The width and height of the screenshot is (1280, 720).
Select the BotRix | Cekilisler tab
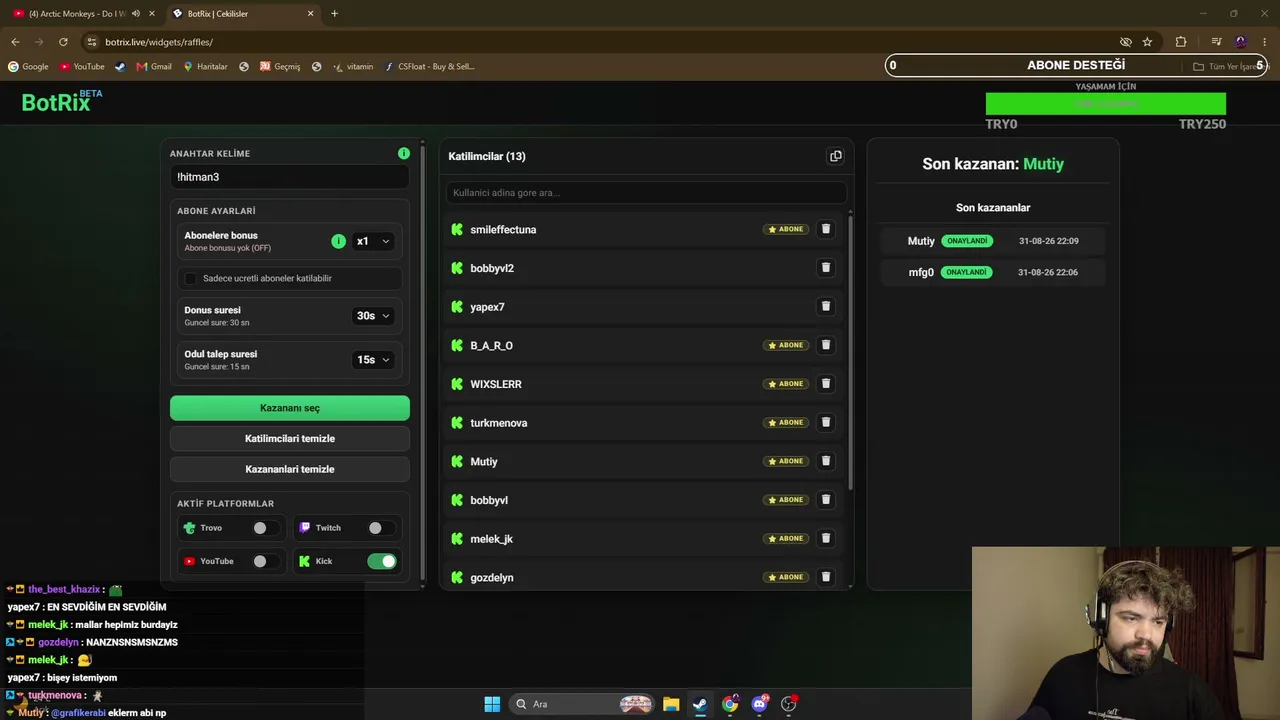242,14
